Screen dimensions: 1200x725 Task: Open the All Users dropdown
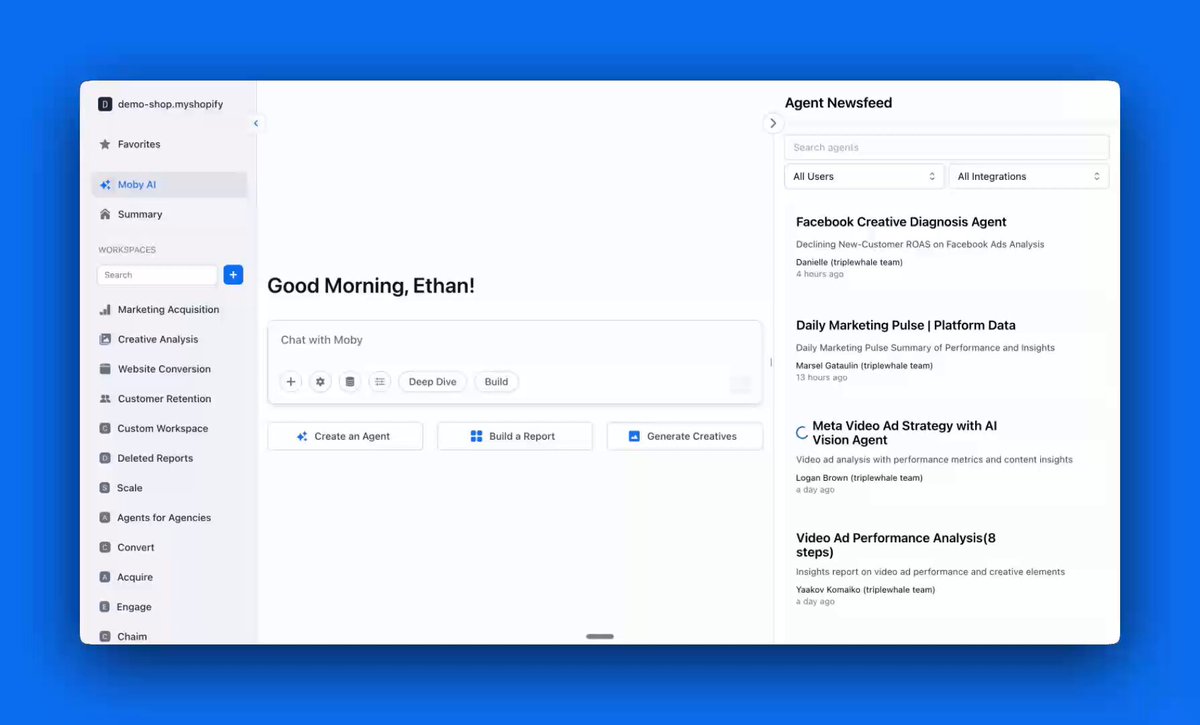[x=865, y=176]
